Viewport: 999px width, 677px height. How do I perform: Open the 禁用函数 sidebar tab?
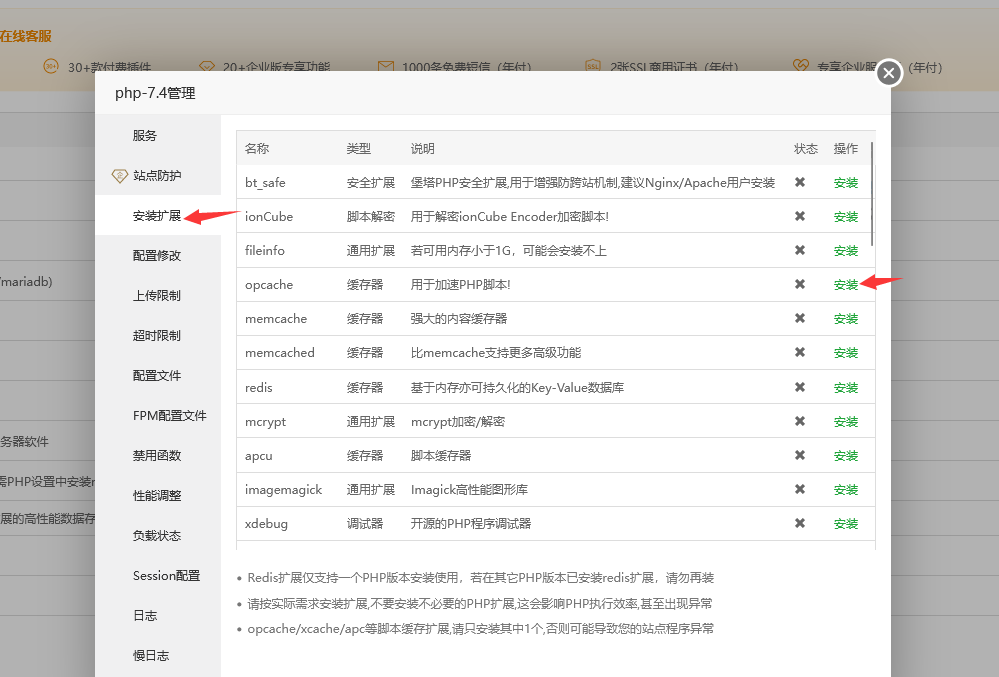pos(157,455)
